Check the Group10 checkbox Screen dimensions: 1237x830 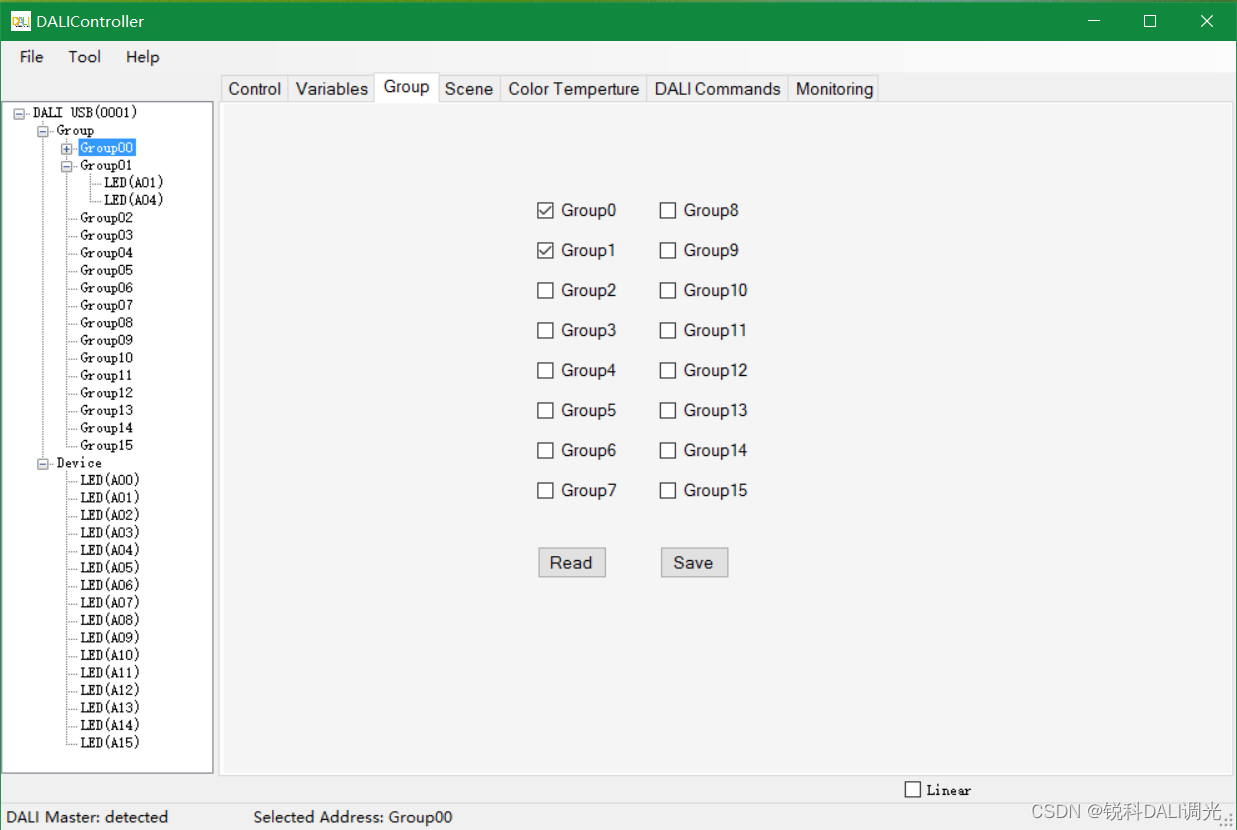pos(668,291)
